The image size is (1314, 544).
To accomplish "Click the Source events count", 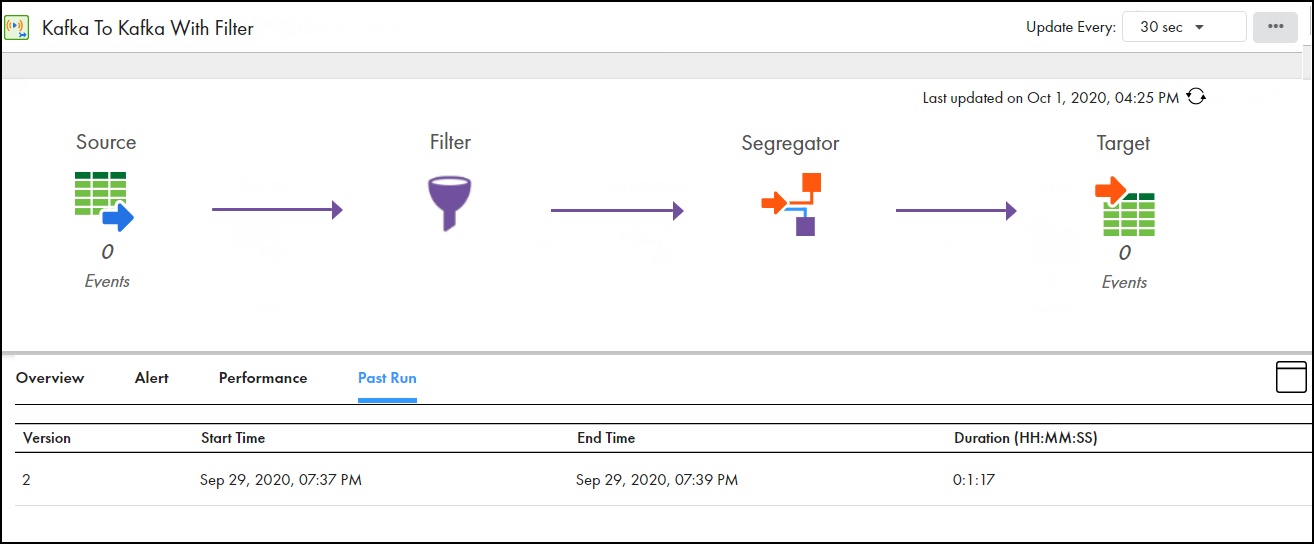I will (x=107, y=252).
